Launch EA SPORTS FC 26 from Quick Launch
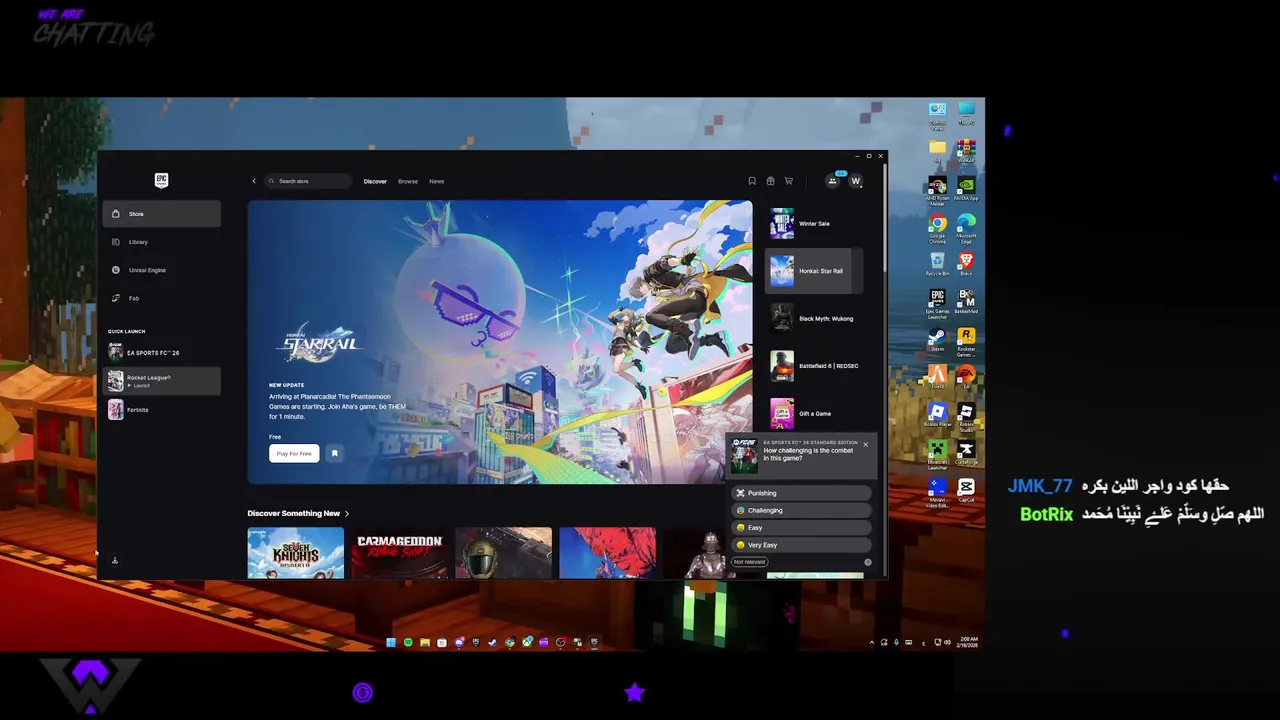1280x720 pixels. point(162,352)
